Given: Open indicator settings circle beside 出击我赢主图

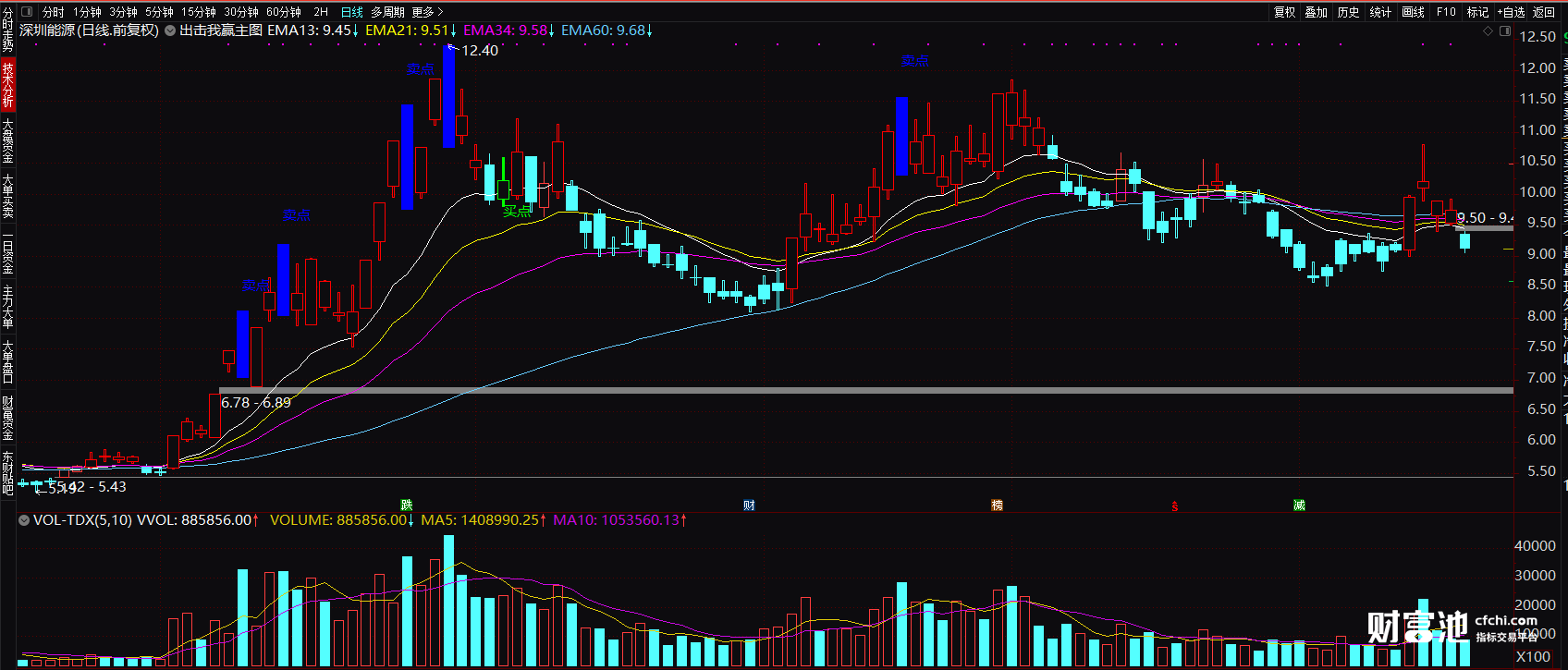Looking at the screenshot, I should [170, 30].
